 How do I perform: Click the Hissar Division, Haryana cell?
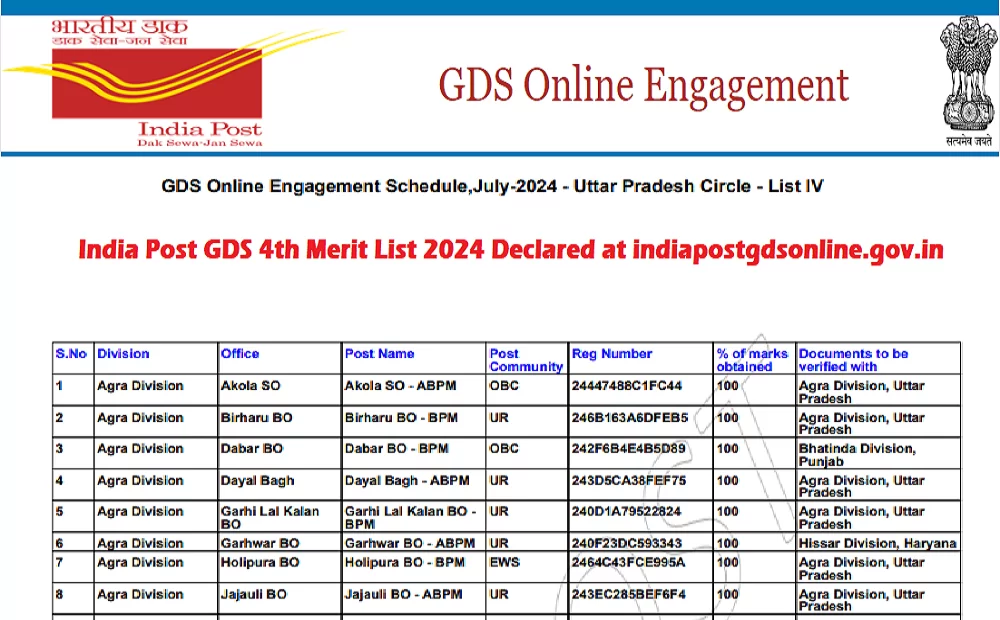(x=878, y=543)
